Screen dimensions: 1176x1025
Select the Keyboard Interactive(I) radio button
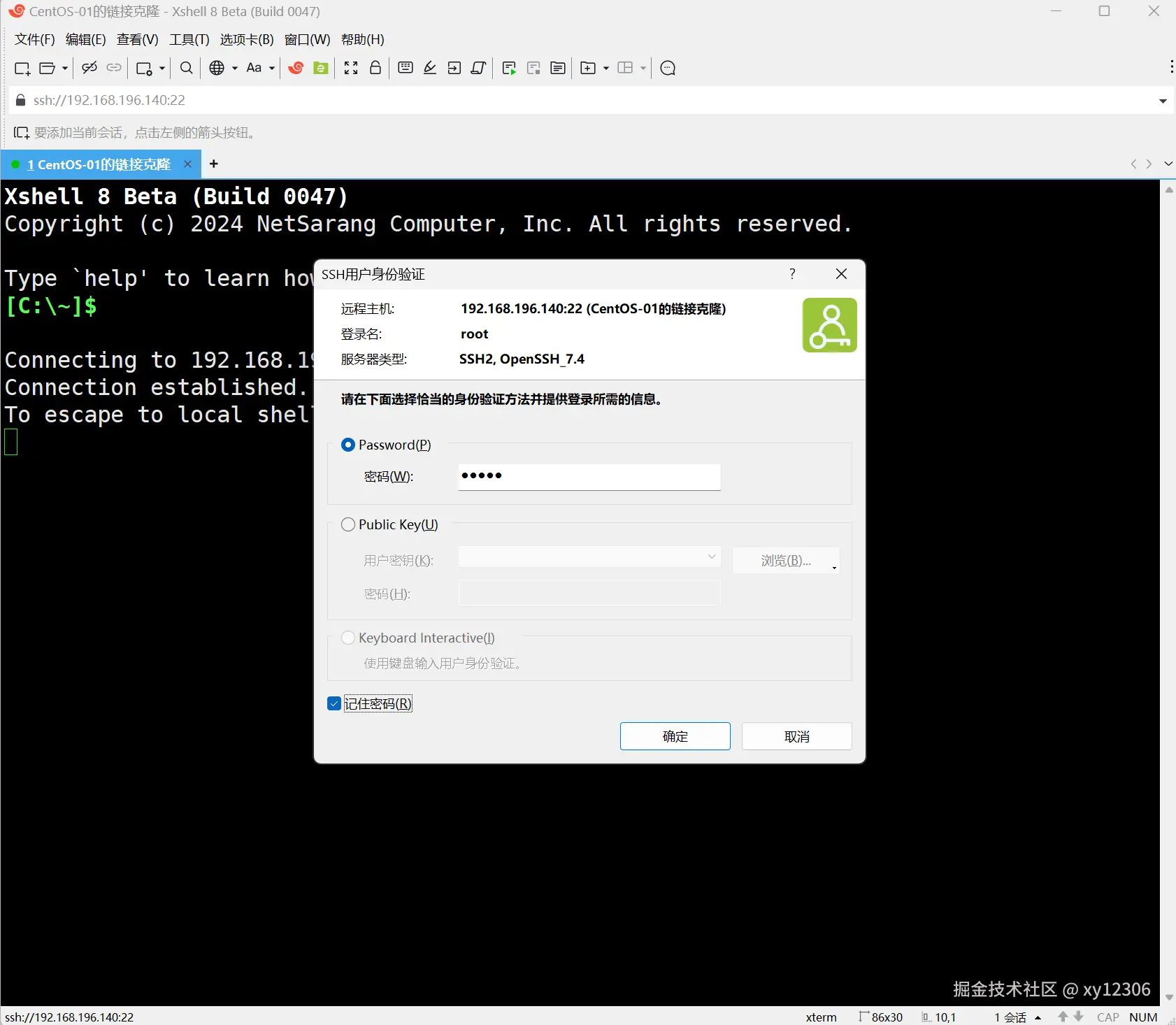(x=348, y=638)
